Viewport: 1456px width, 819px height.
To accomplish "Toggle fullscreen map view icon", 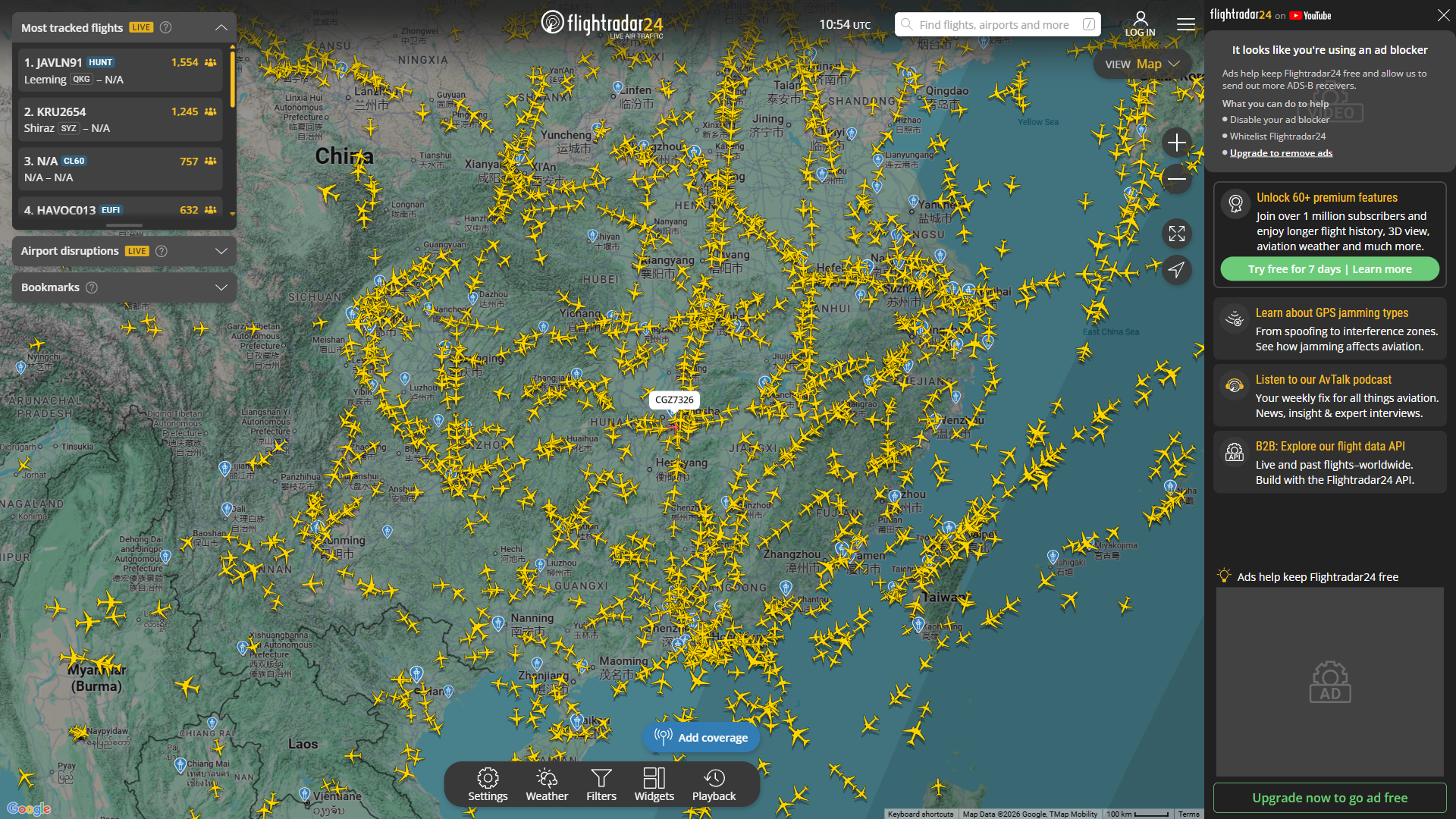I will tap(1177, 234).
